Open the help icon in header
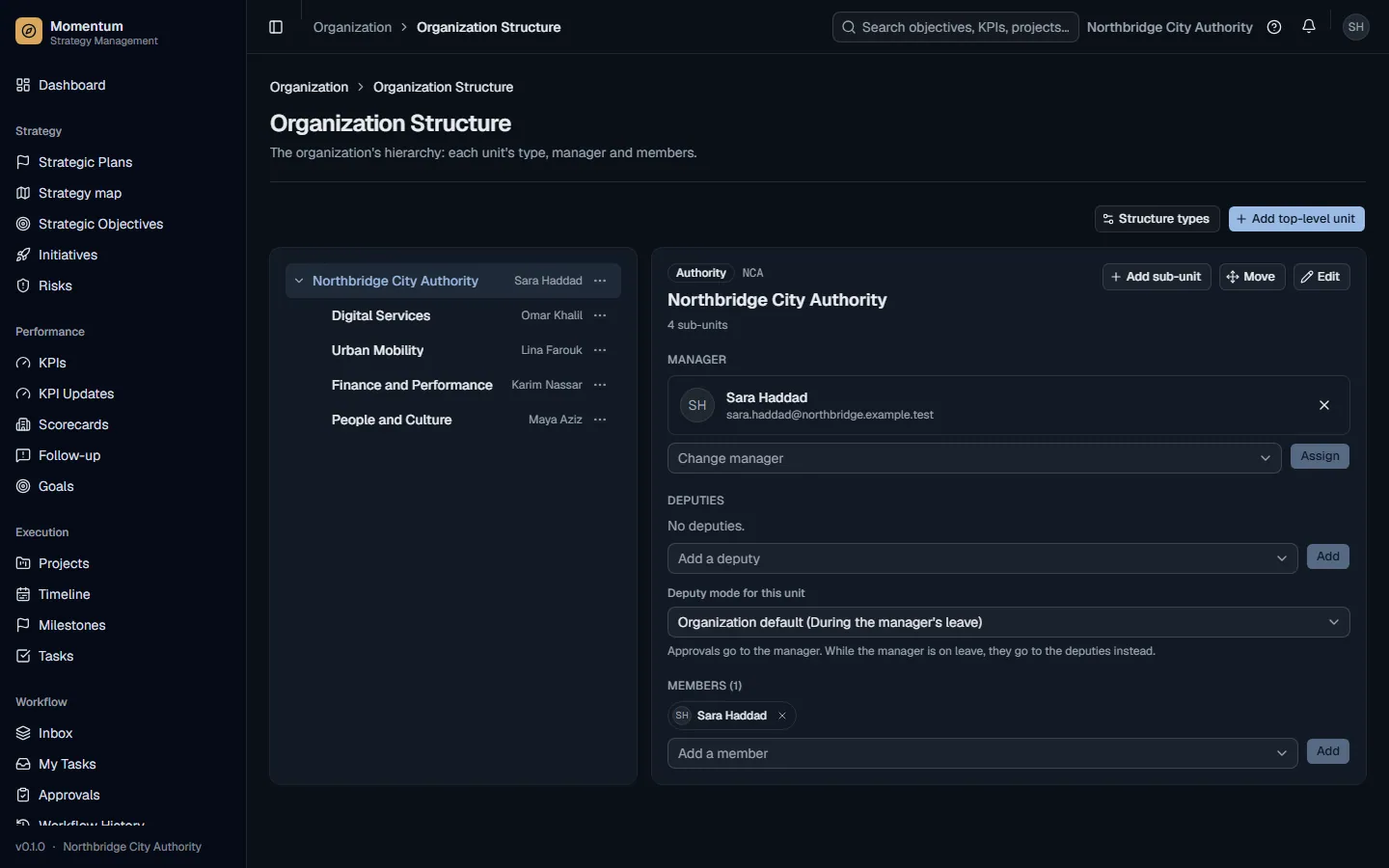 (1274, 27)
